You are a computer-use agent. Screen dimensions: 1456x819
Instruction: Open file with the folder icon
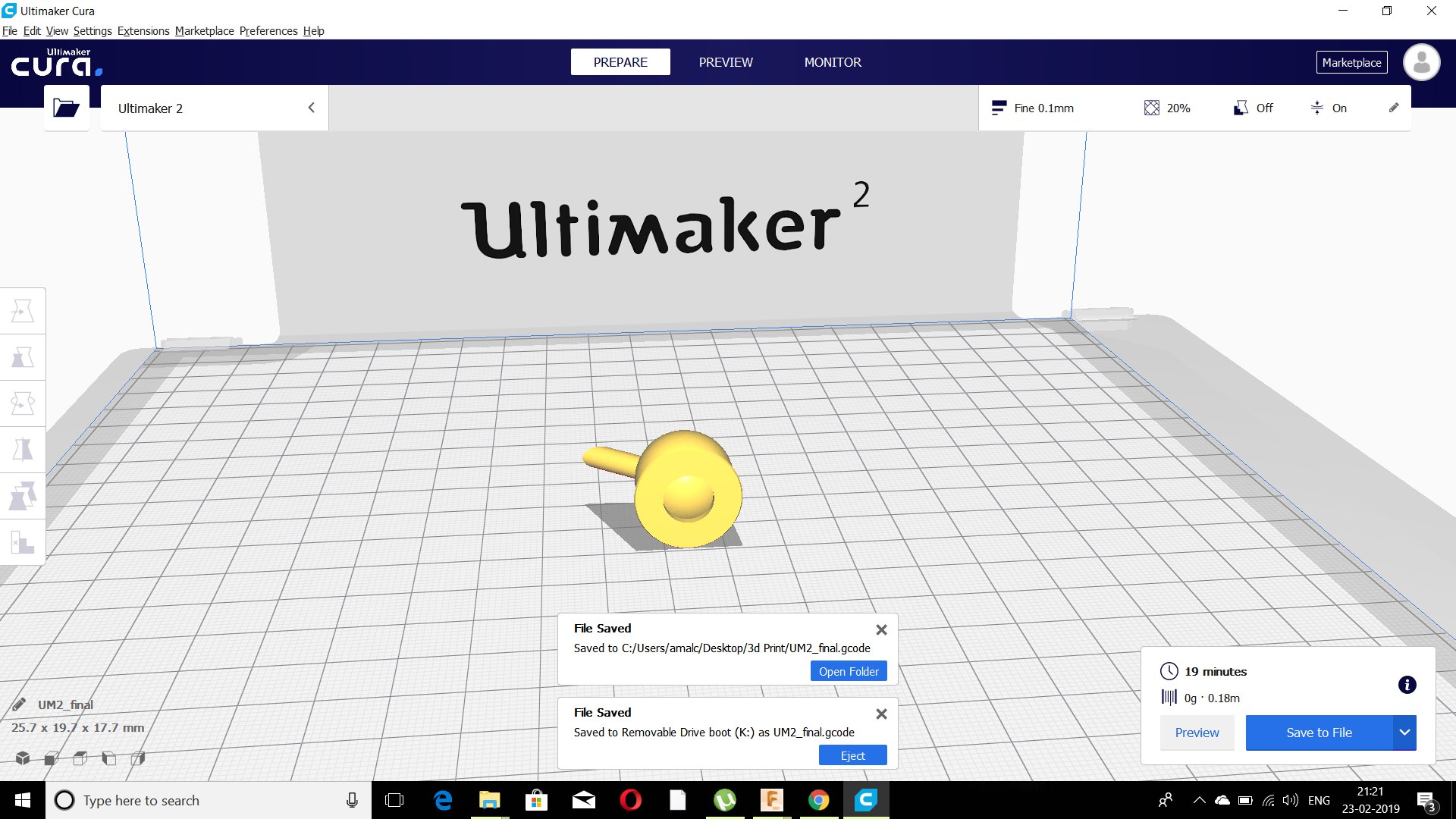(x=66, y=108)
